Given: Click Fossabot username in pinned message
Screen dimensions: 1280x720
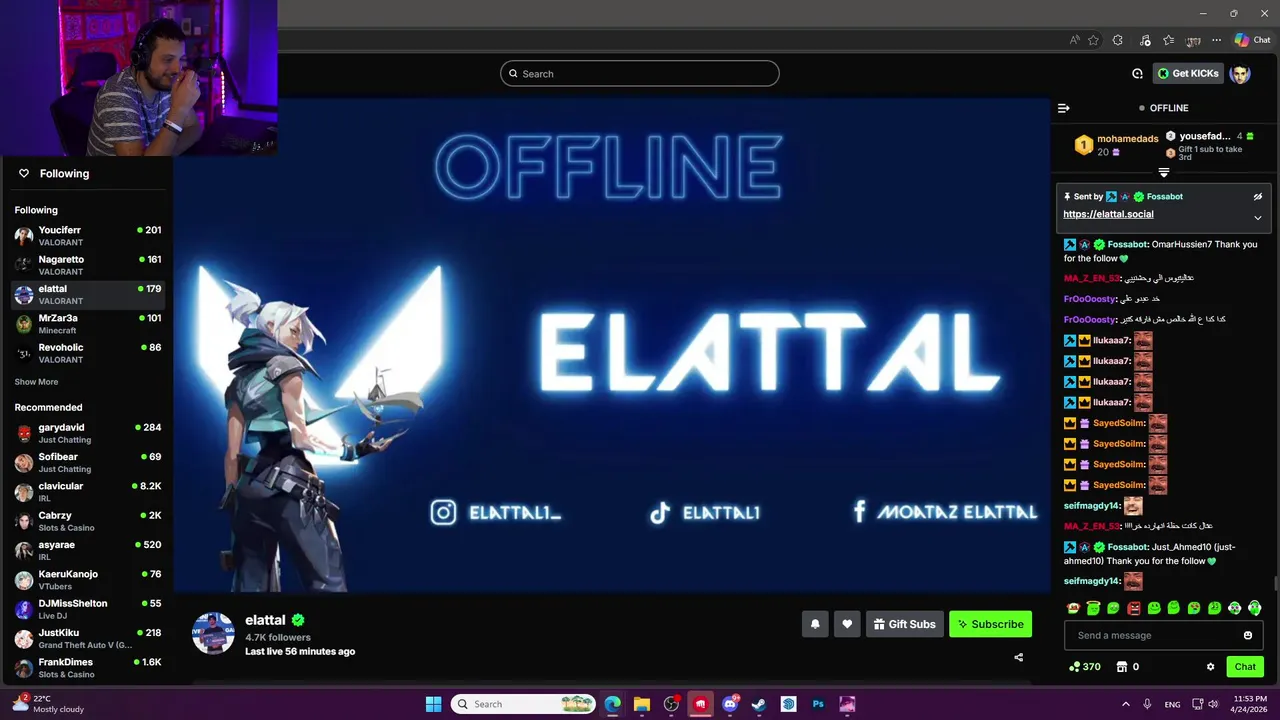Looking at the screenshot, I should pyautogui.click(x=1165, y=197).
